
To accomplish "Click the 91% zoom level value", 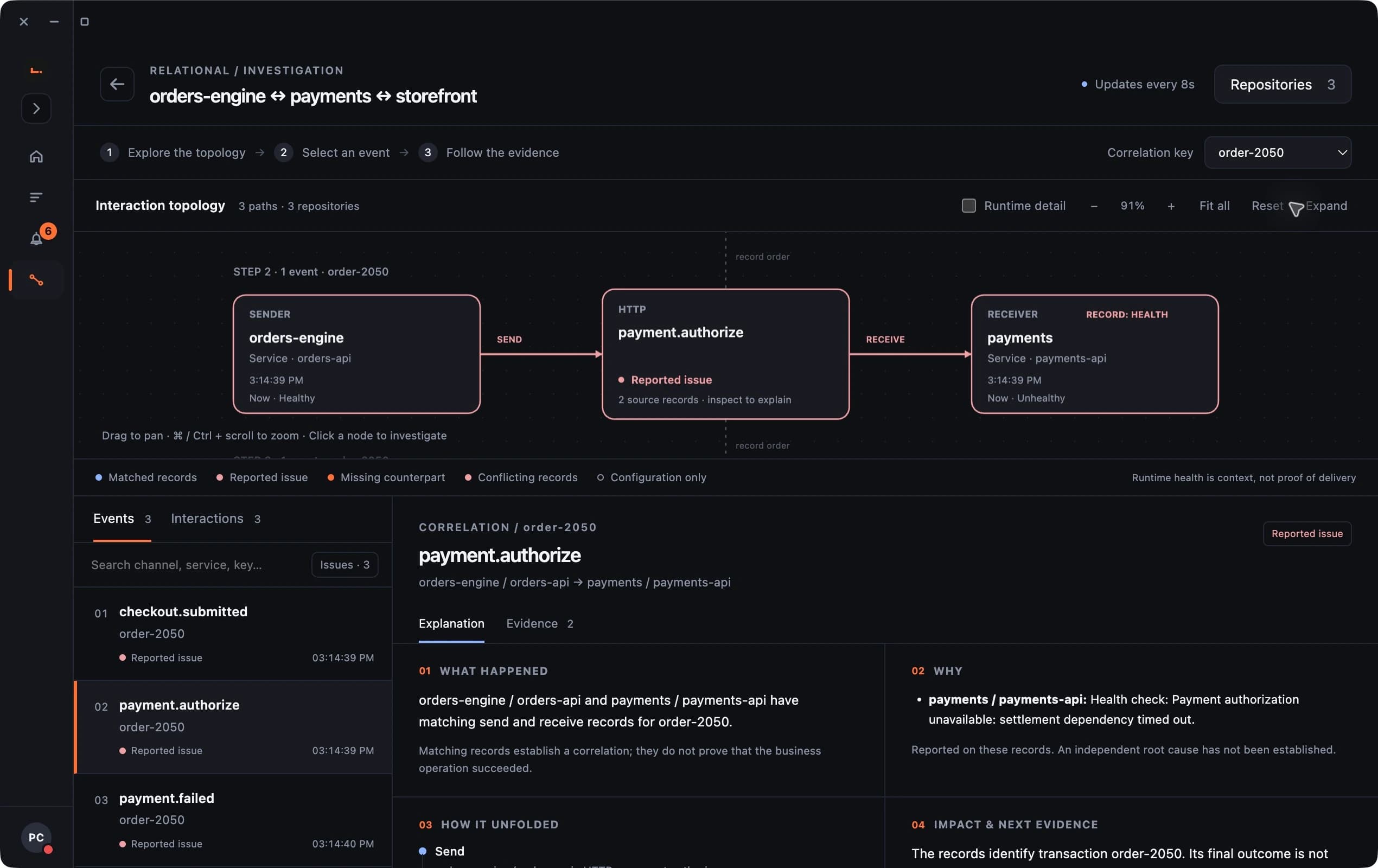I will click(1132, 206).
